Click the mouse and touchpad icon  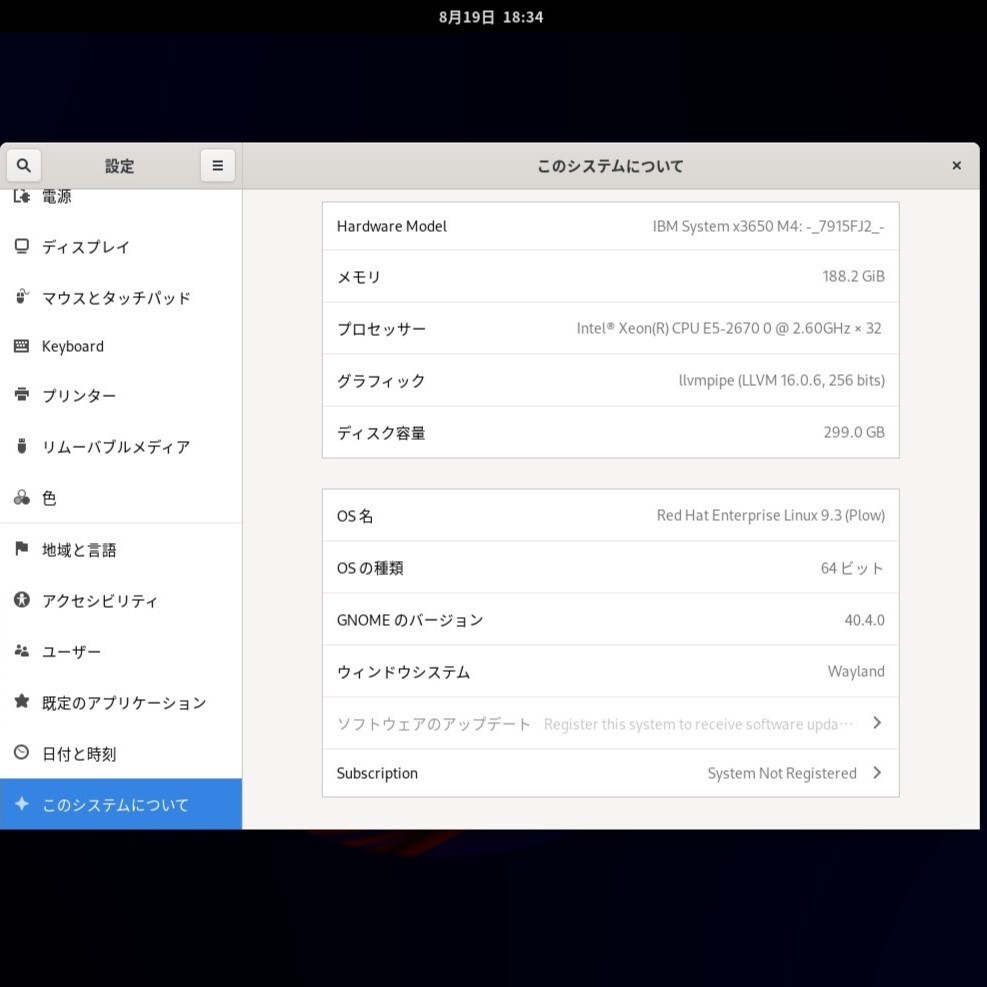point(21,296)
